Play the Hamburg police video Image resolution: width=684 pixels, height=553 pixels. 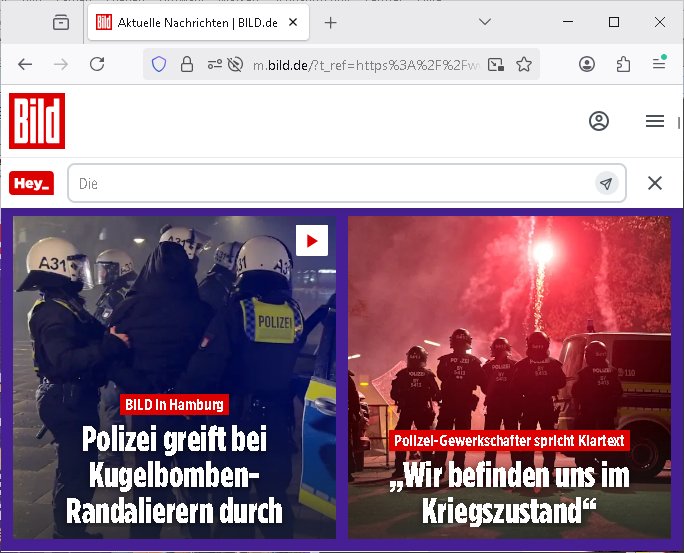[x=311, y=241]
